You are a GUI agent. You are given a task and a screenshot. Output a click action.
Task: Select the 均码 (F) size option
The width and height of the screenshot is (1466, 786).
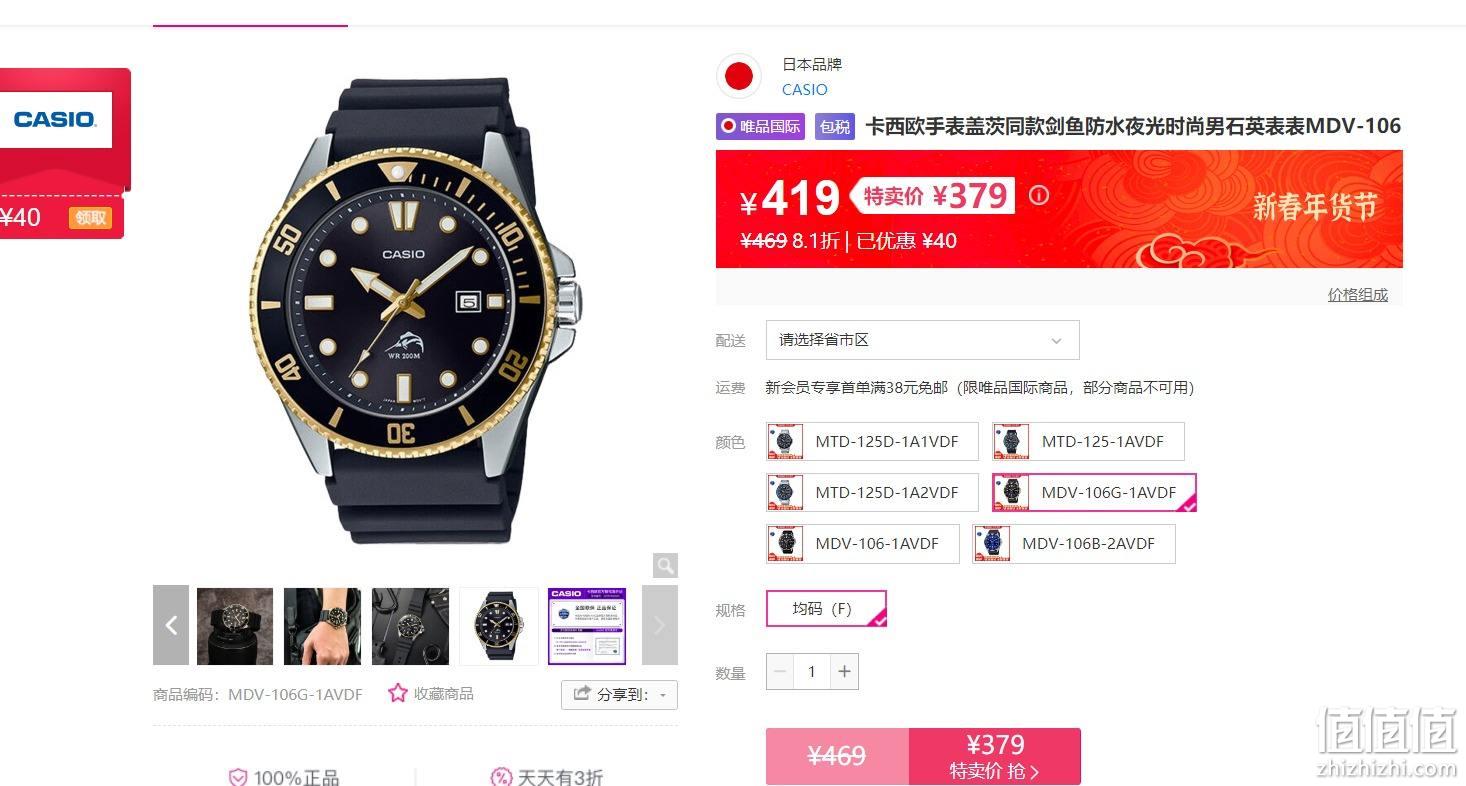pyautogui.click(x=826, y=608)
